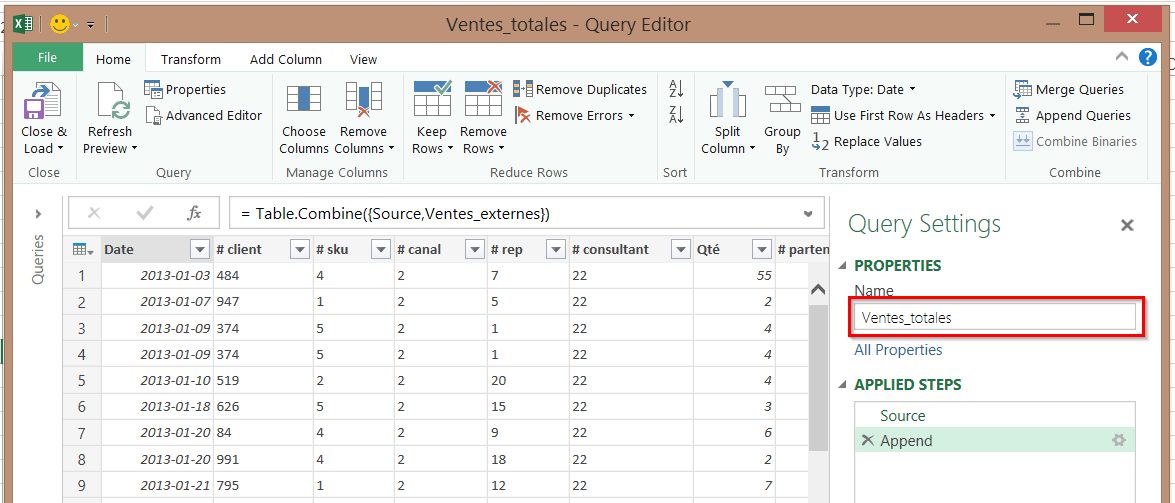This screenshot has height=503, width=1175.
Task: Sort ascending with the A-Z icon
Action: tap(676, 89)
